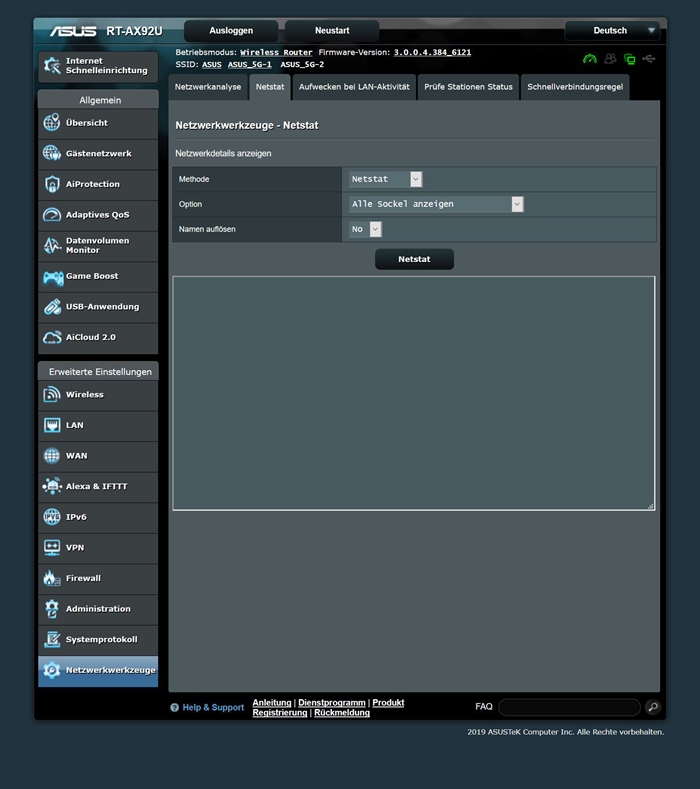Switch to the Netzwerkanalyse tab

click(208, 87)
